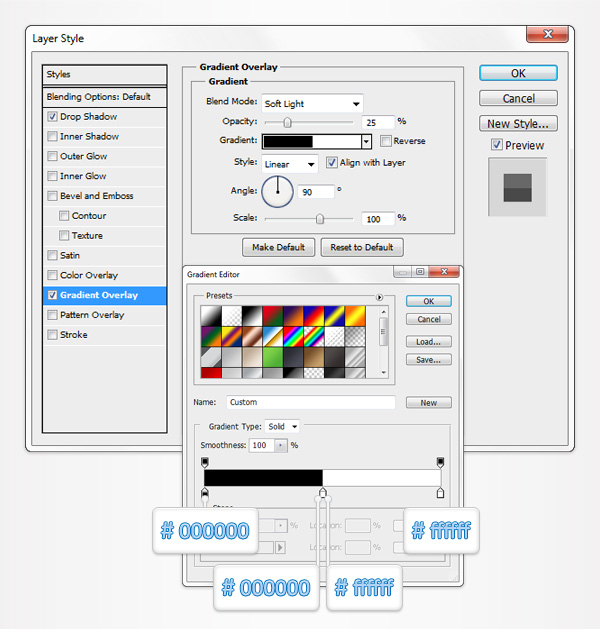This screenshot has width=600, height=629.
Task: Select the left black color stop
Action: [205, 493]
